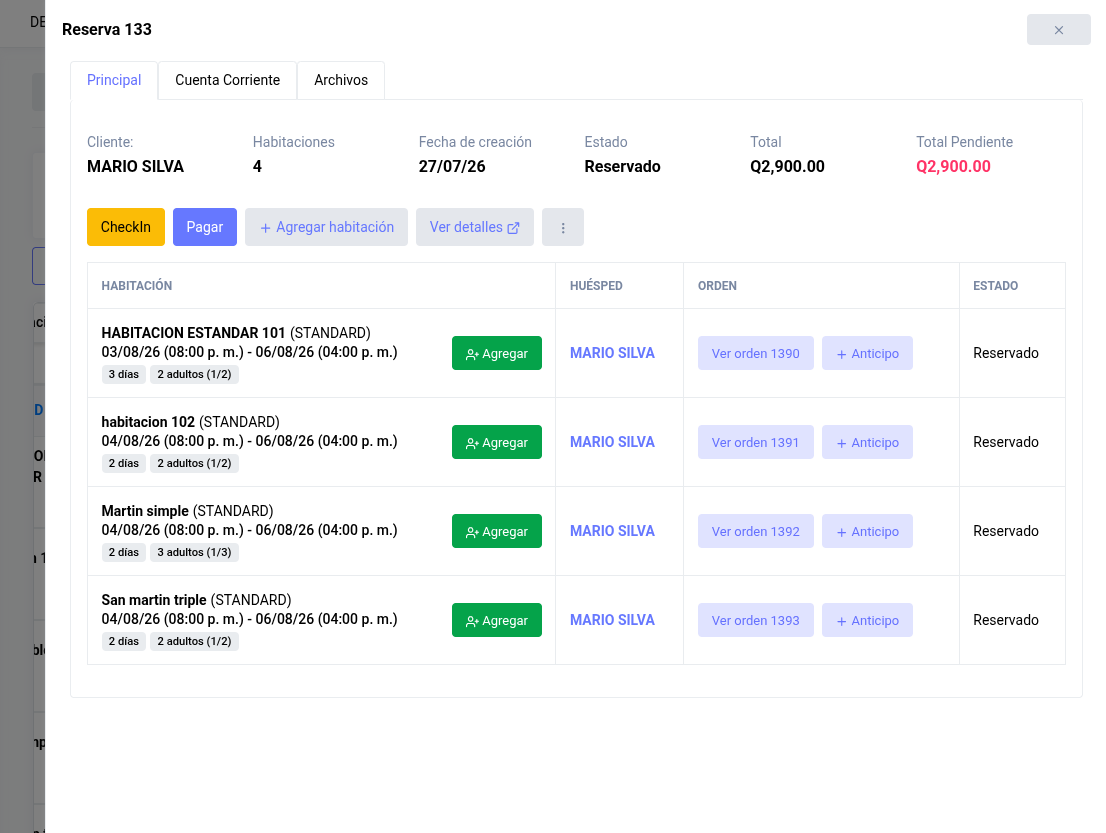Click the Habitaciones count 4
The height and width of the screenshot is (833, 1106).
[x=257, y=166]
